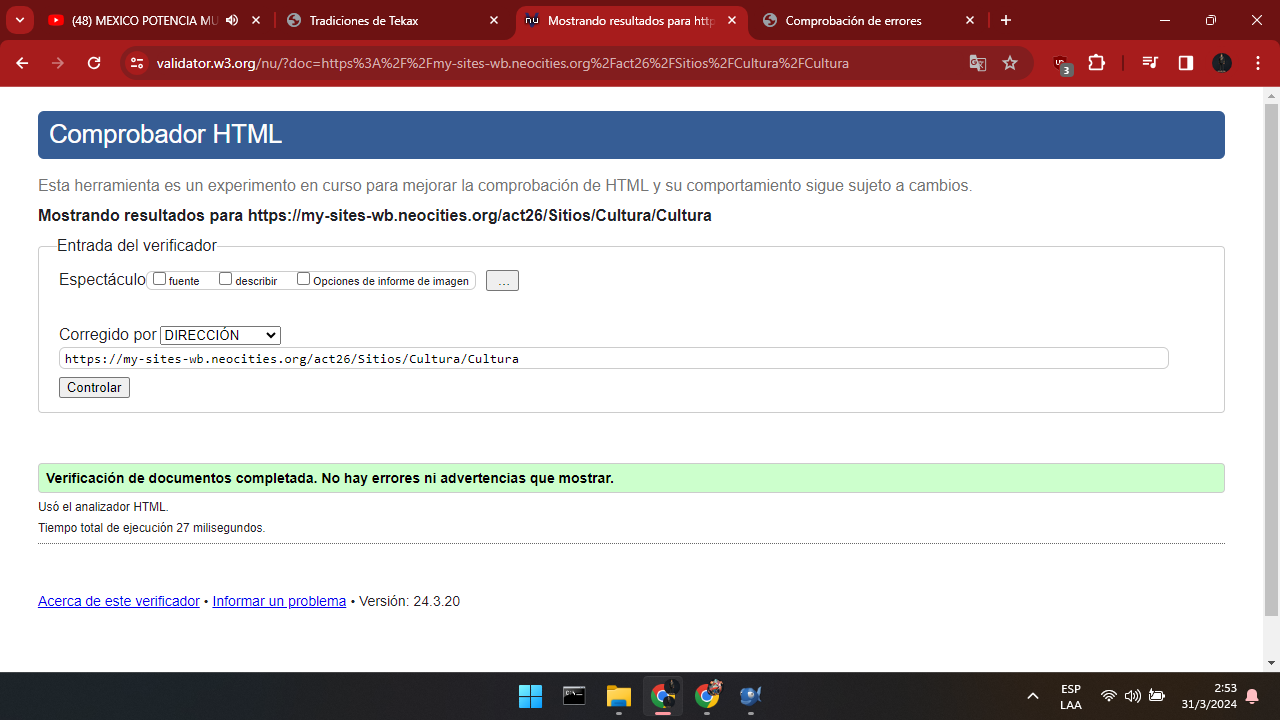Click the document URL input field

613,358
